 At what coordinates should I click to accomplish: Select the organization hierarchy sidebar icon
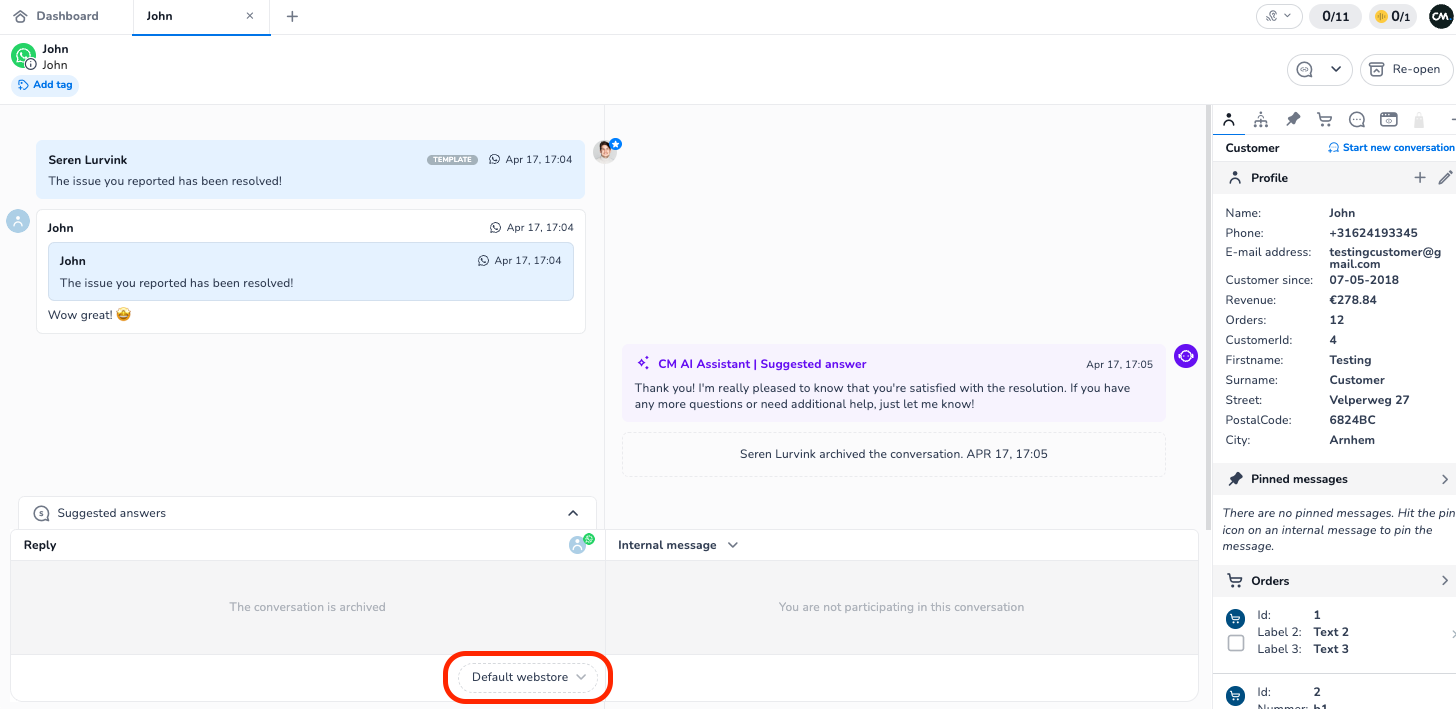pyautogui.click(x=1260, y=119)
